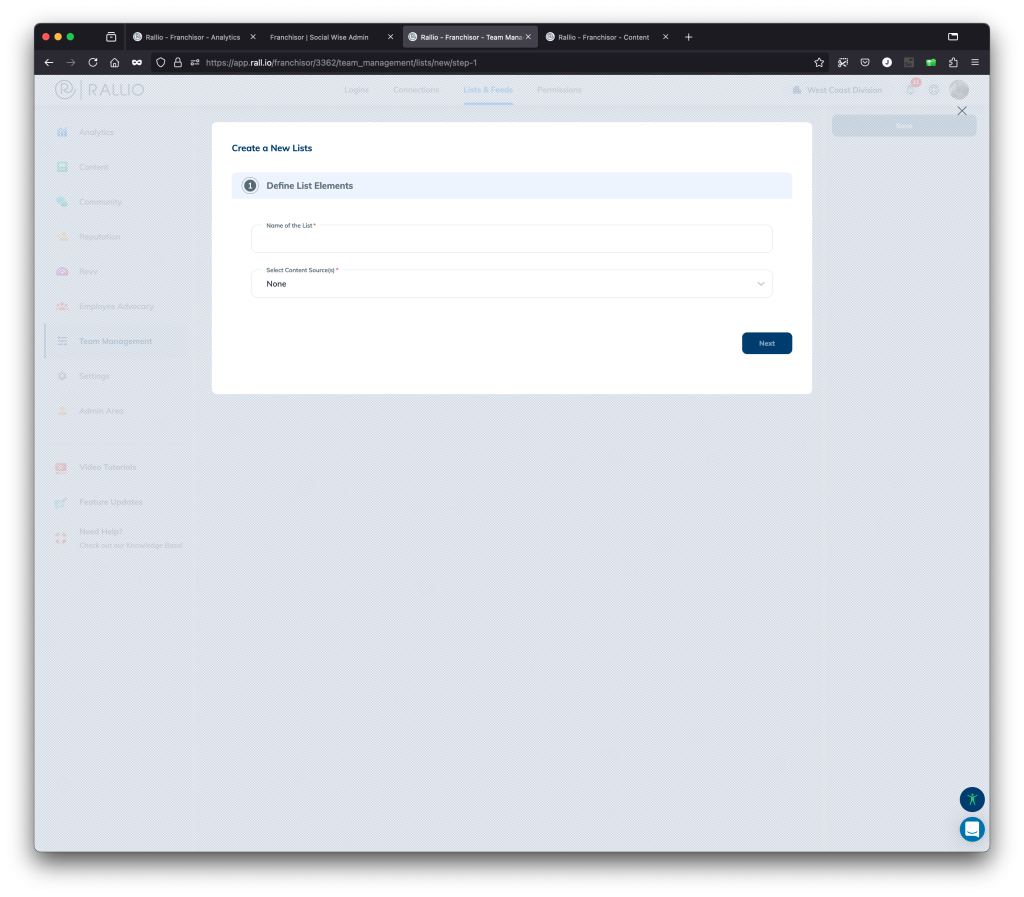This screenshot has width=1024, height=897.
Task: Open the Firefox hamburger menu
Action: (x=975, y=62)
